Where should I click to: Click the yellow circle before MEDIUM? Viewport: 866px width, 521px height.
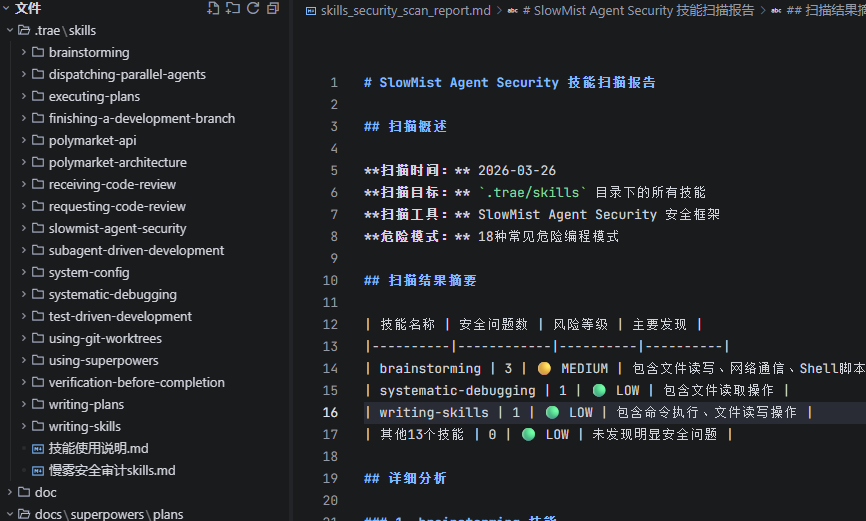544,369
